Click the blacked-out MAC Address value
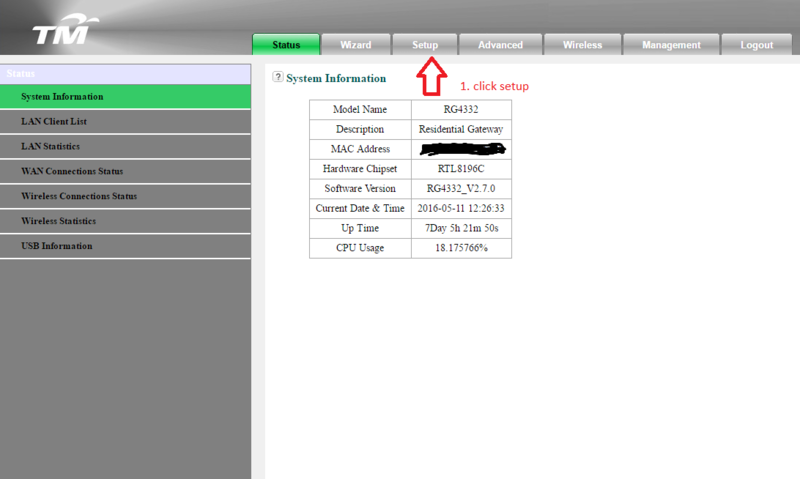This screenshot has width=800, height=479. (x=461, y=149)
